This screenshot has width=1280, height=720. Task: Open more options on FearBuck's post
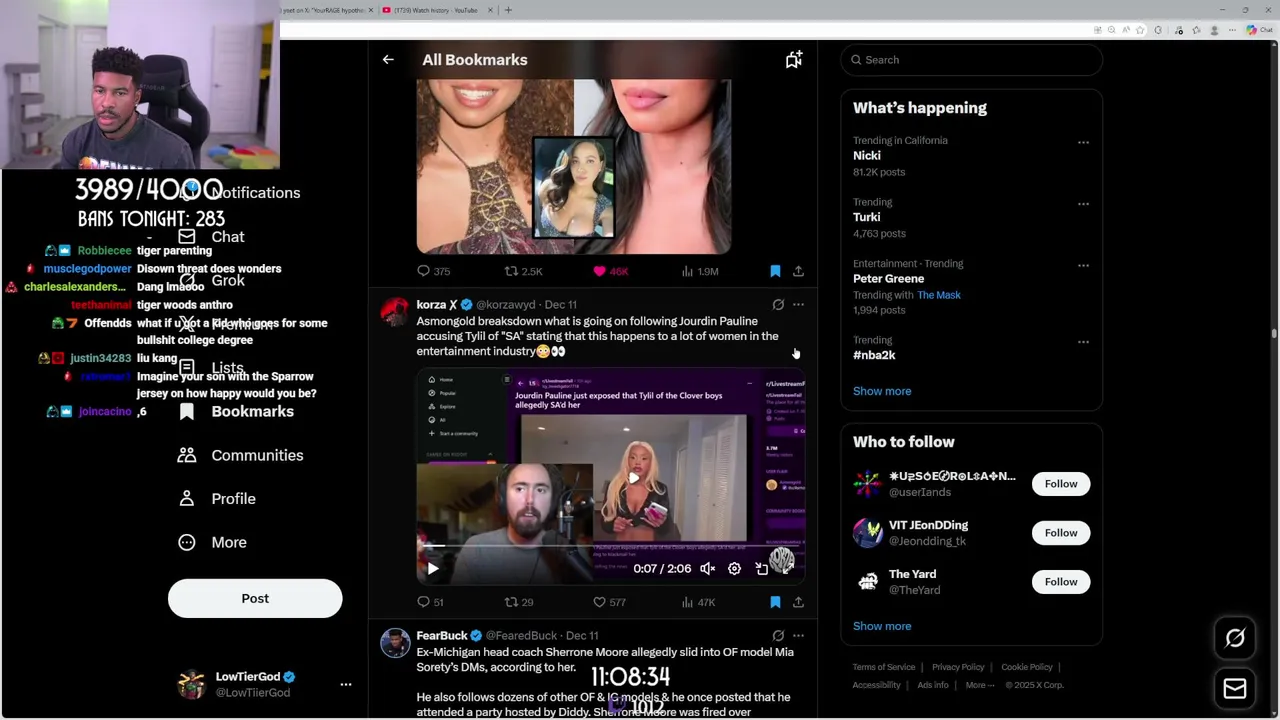tap(798, 635)
